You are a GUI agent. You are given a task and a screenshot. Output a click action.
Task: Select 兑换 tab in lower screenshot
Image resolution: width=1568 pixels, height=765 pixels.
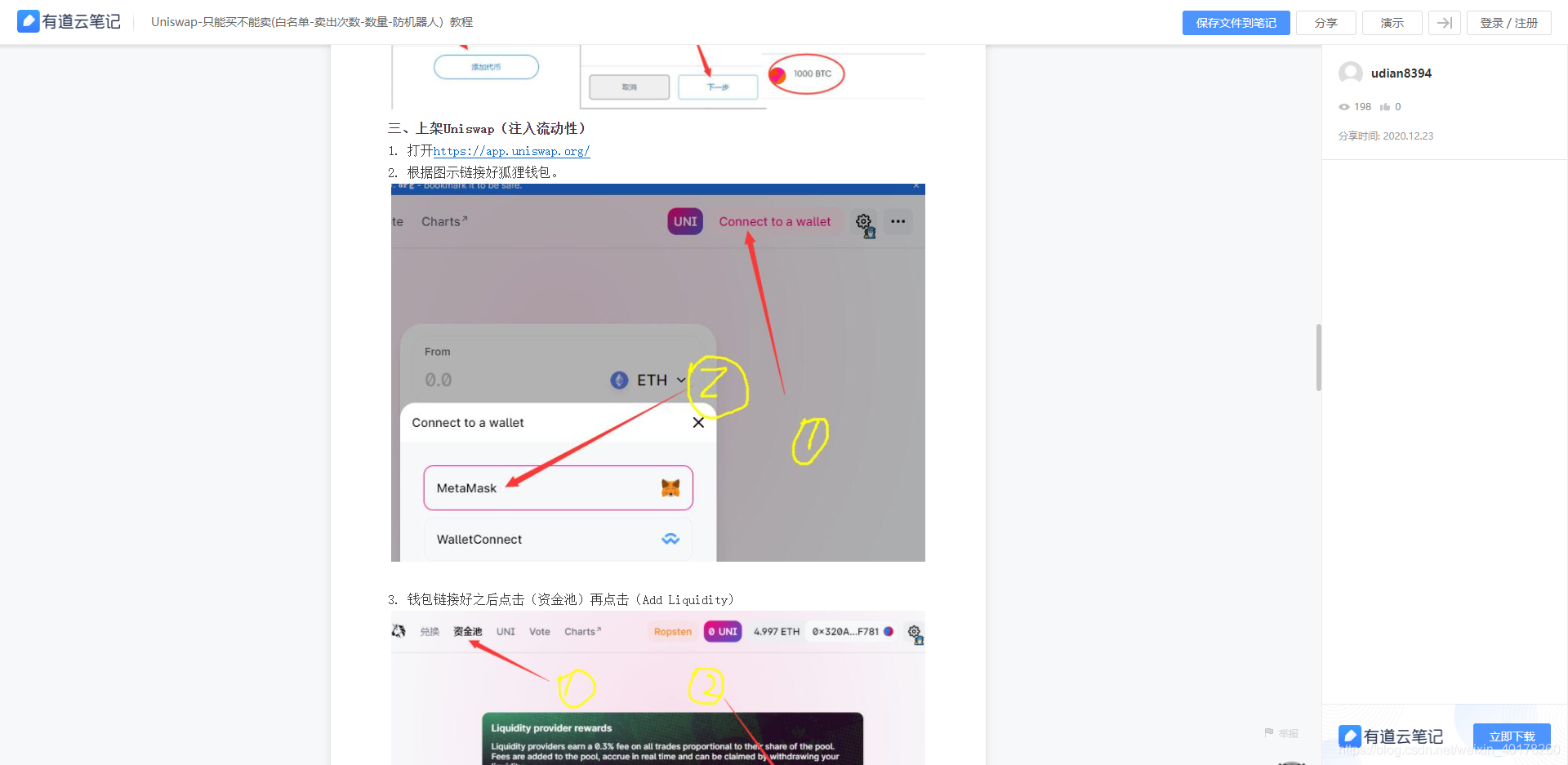(x=430, y=632)
